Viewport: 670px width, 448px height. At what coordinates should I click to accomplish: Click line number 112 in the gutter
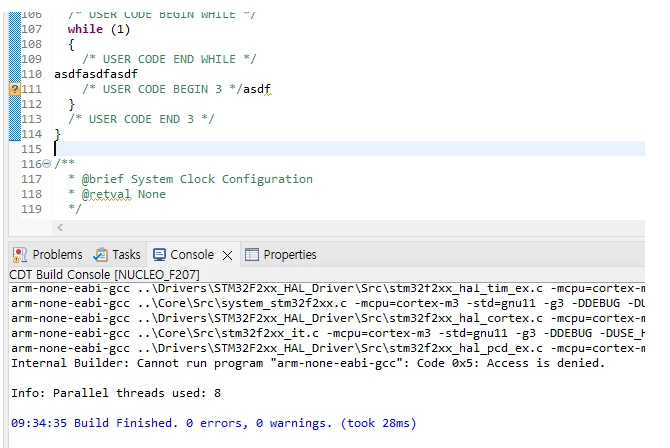point(32,104)
